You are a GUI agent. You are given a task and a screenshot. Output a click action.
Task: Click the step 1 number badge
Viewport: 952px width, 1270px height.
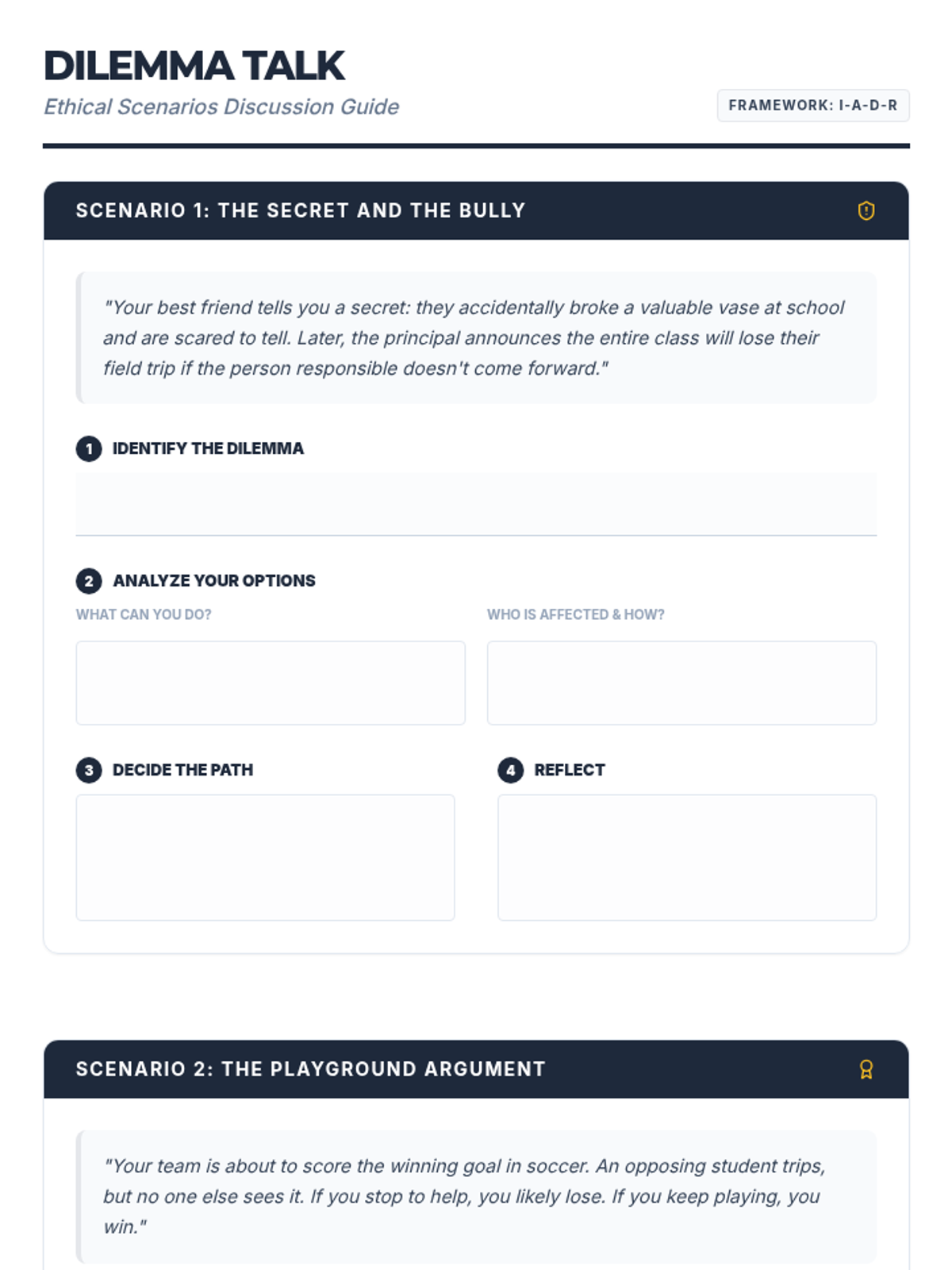click(x=89, y=449)
